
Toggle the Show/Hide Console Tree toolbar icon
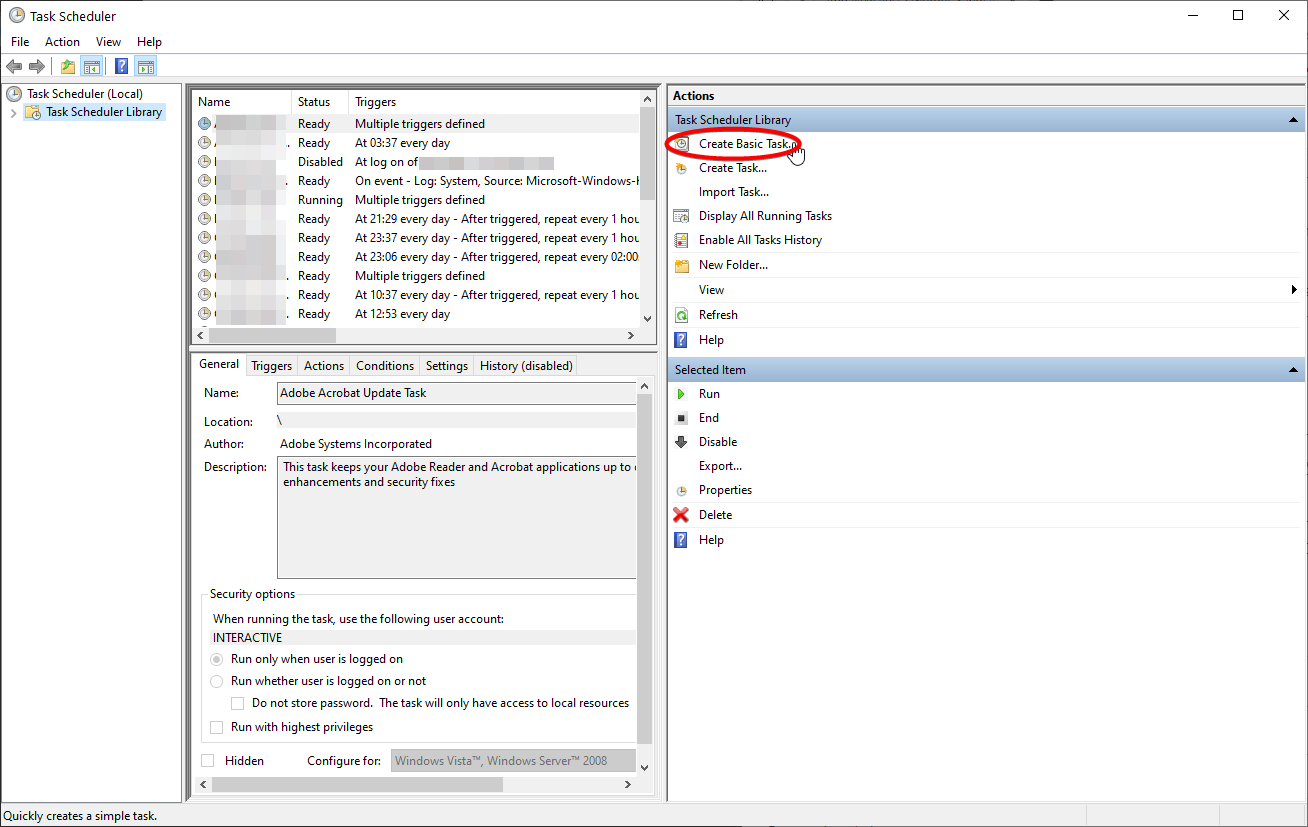click(91, 67)
